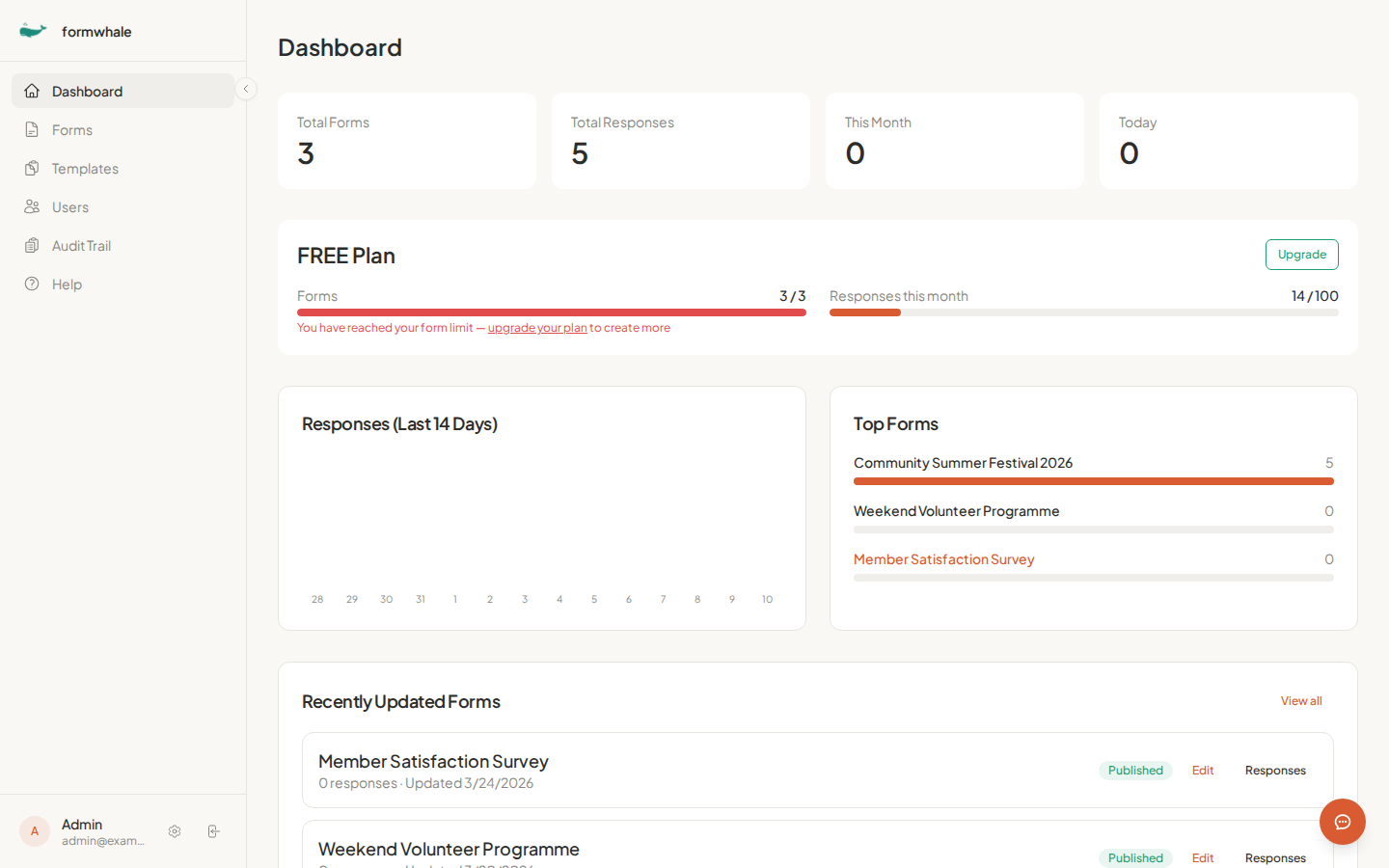This screenshot has height=868, width=1389.
Task: Click the formwhale whale logo
Action: (32, 30)
